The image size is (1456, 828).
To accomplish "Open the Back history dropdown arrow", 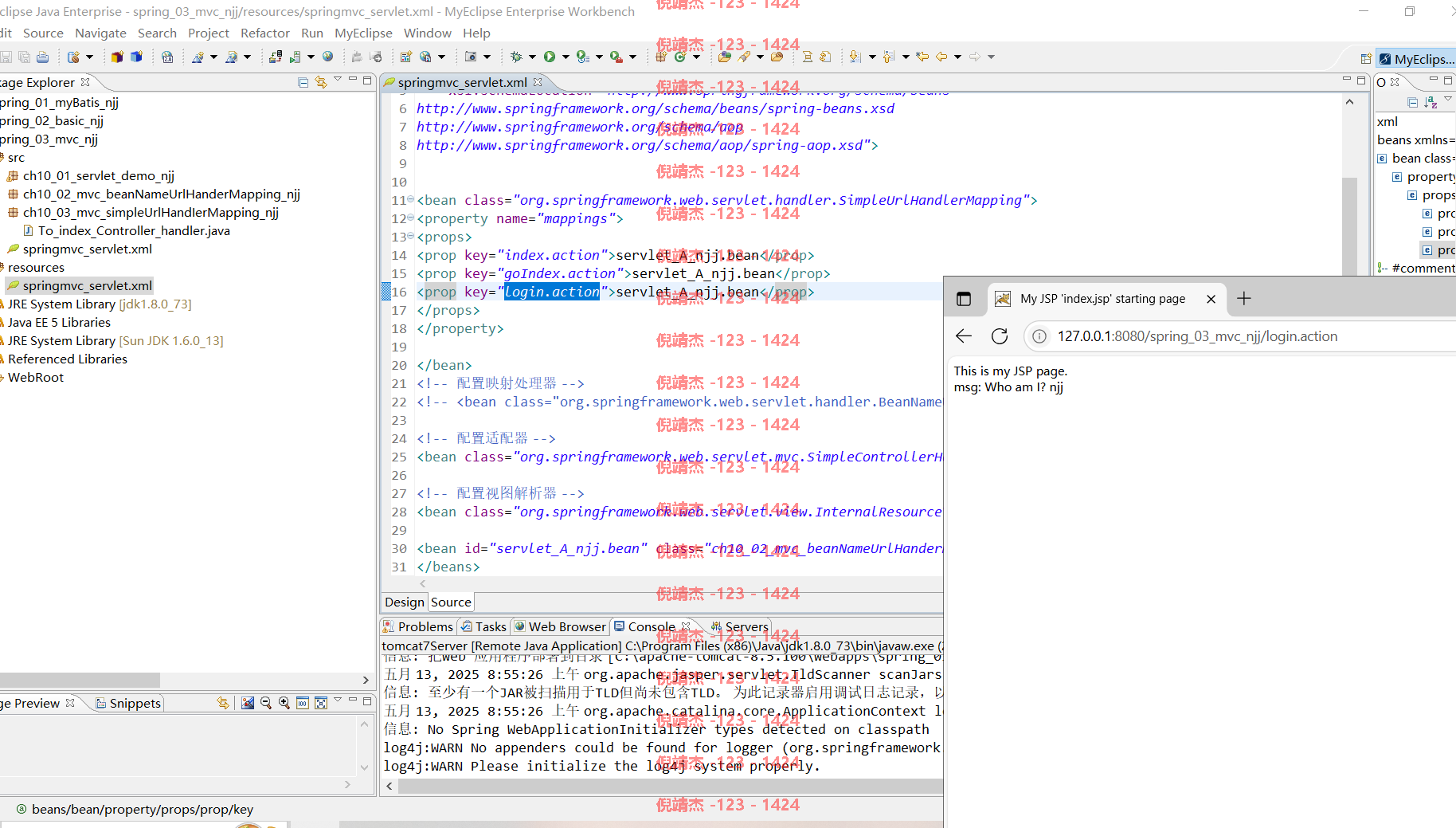I will click(x=957, y=57).
